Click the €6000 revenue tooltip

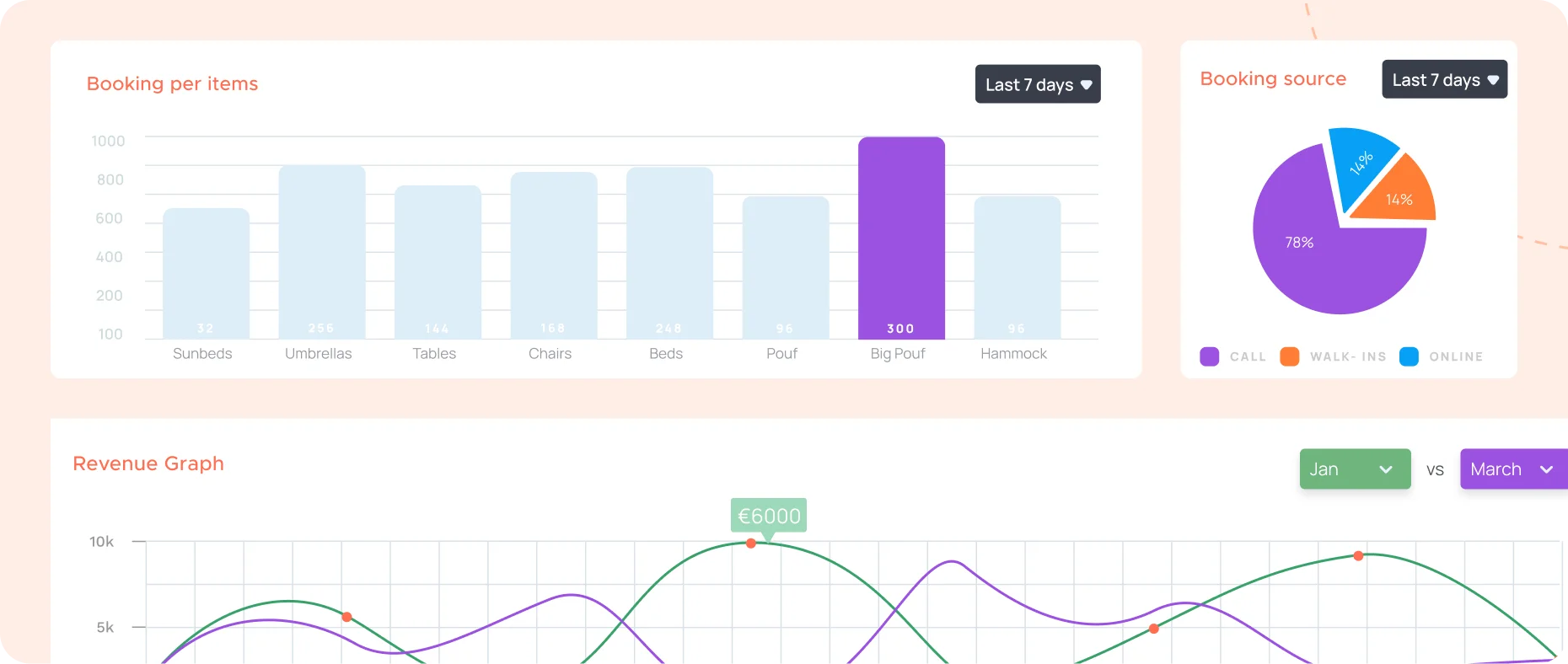tap(769, 515)
